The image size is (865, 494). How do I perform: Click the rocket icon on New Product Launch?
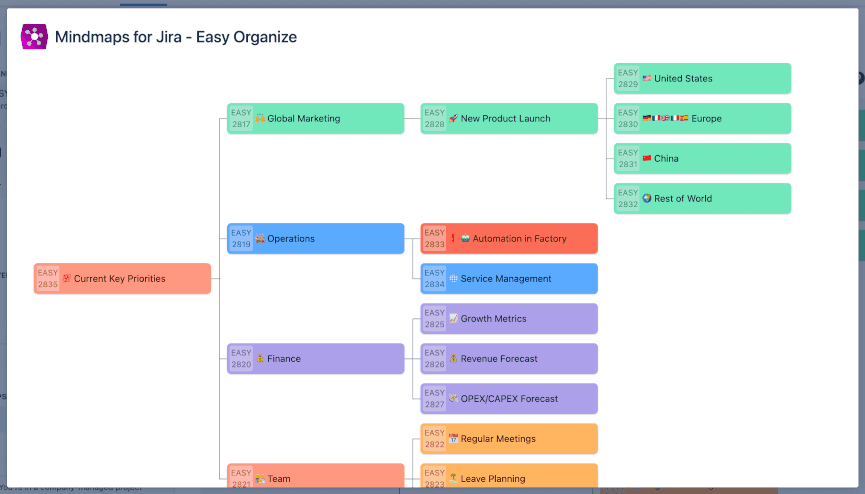pyautogui.click(x=453, y=118)
